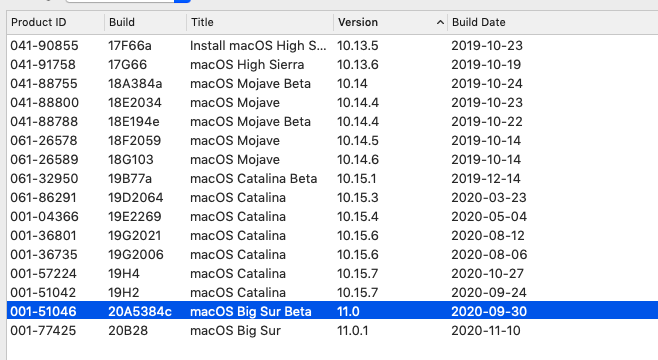Select version 10.14.5 cell
This screenshot has width=658, height=360.
(358, 141)
